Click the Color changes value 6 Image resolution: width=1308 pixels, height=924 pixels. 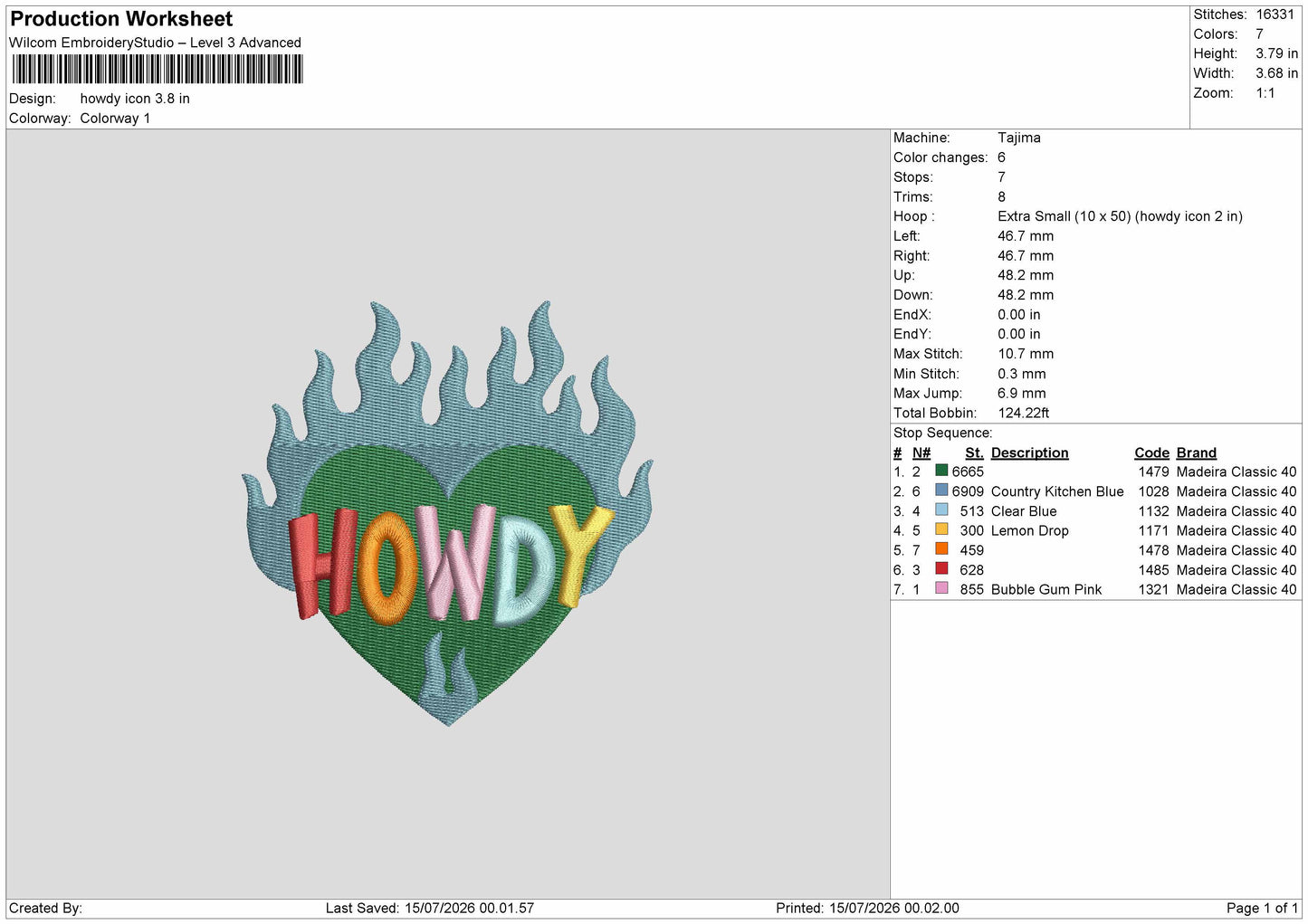(1001, 157)
